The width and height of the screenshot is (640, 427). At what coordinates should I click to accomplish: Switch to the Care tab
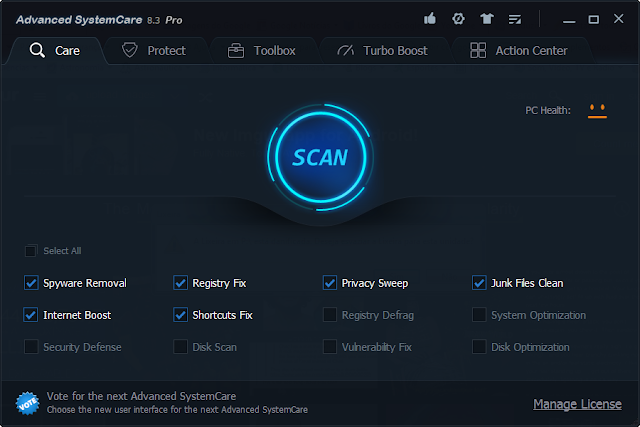[55, 51]
